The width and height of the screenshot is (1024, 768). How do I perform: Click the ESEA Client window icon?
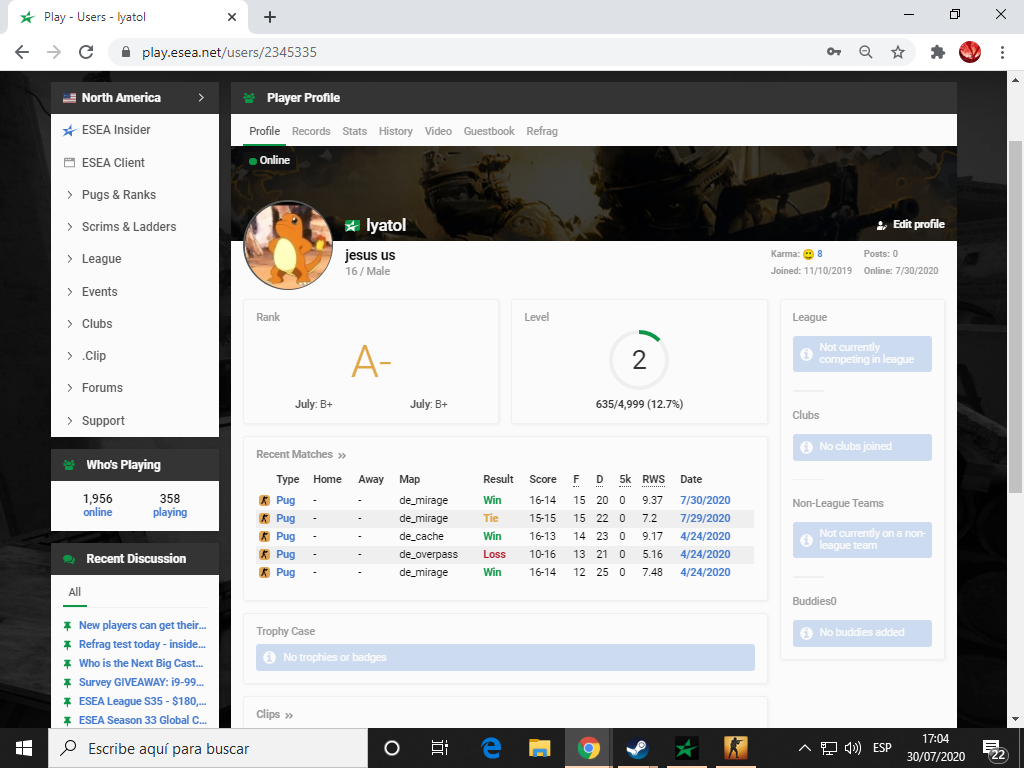69,163
